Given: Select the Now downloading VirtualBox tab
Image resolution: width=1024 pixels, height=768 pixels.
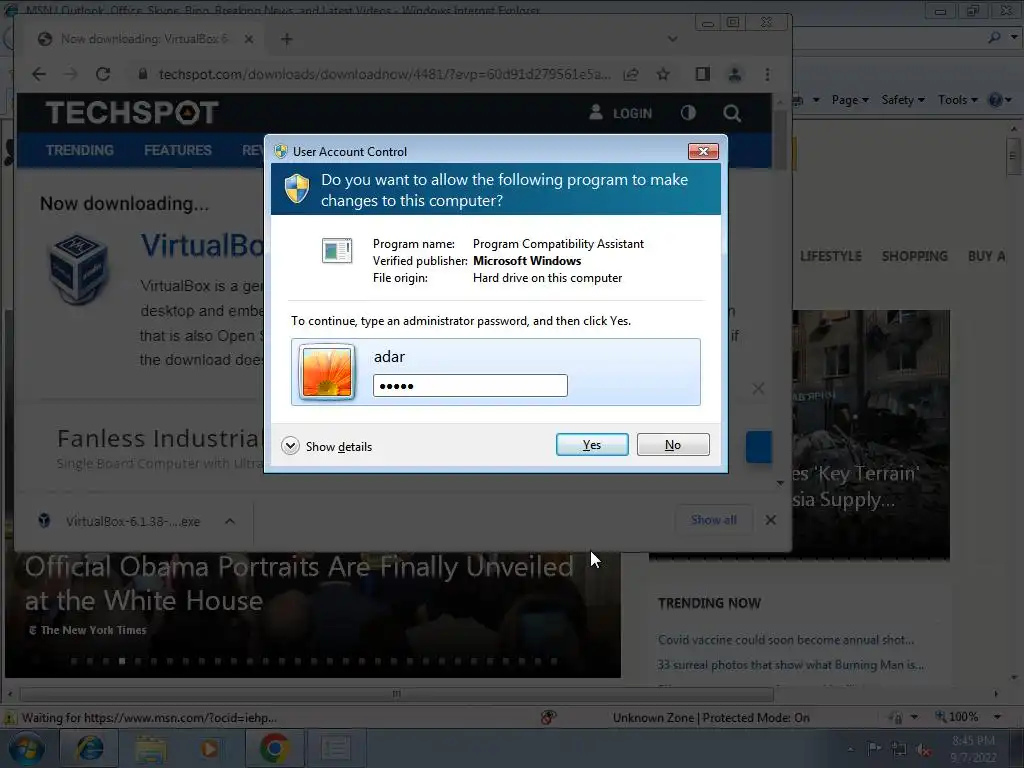Looking at the screenshot, I should (144, 39).
